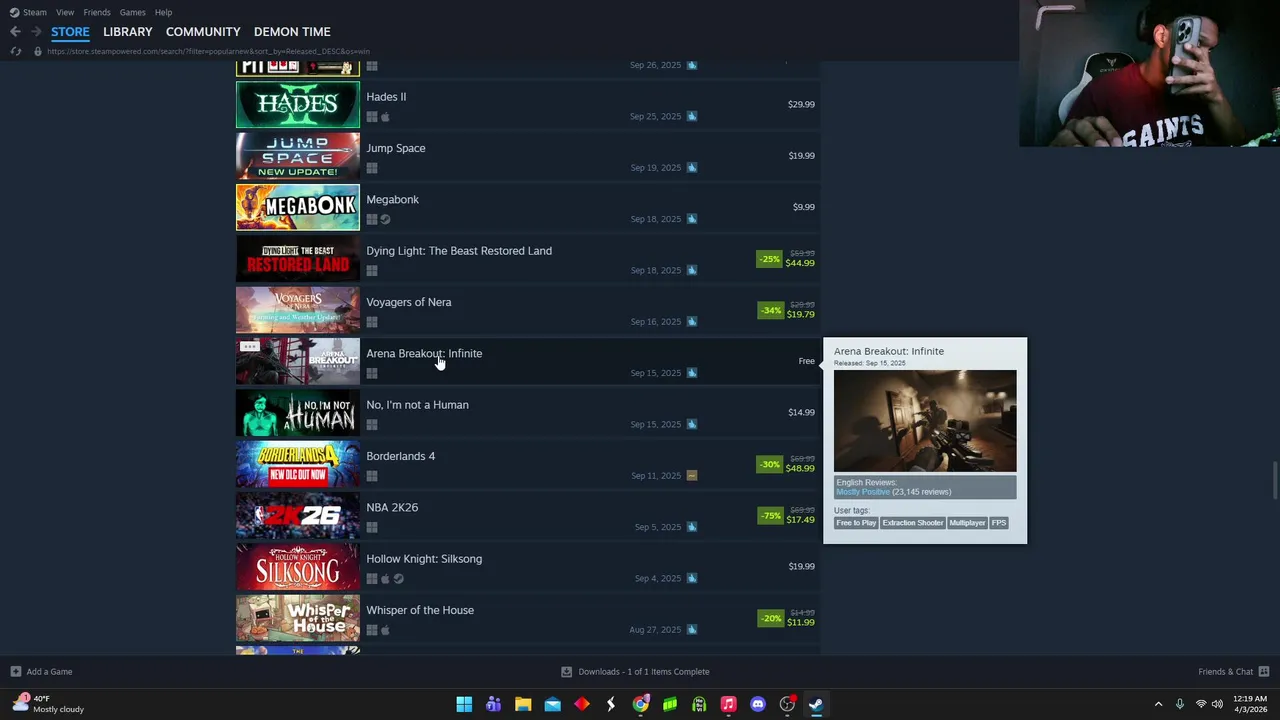Click the FPS tag in tooltip
This screenshot has height=720, width=1280.
[x=999, y=523]
